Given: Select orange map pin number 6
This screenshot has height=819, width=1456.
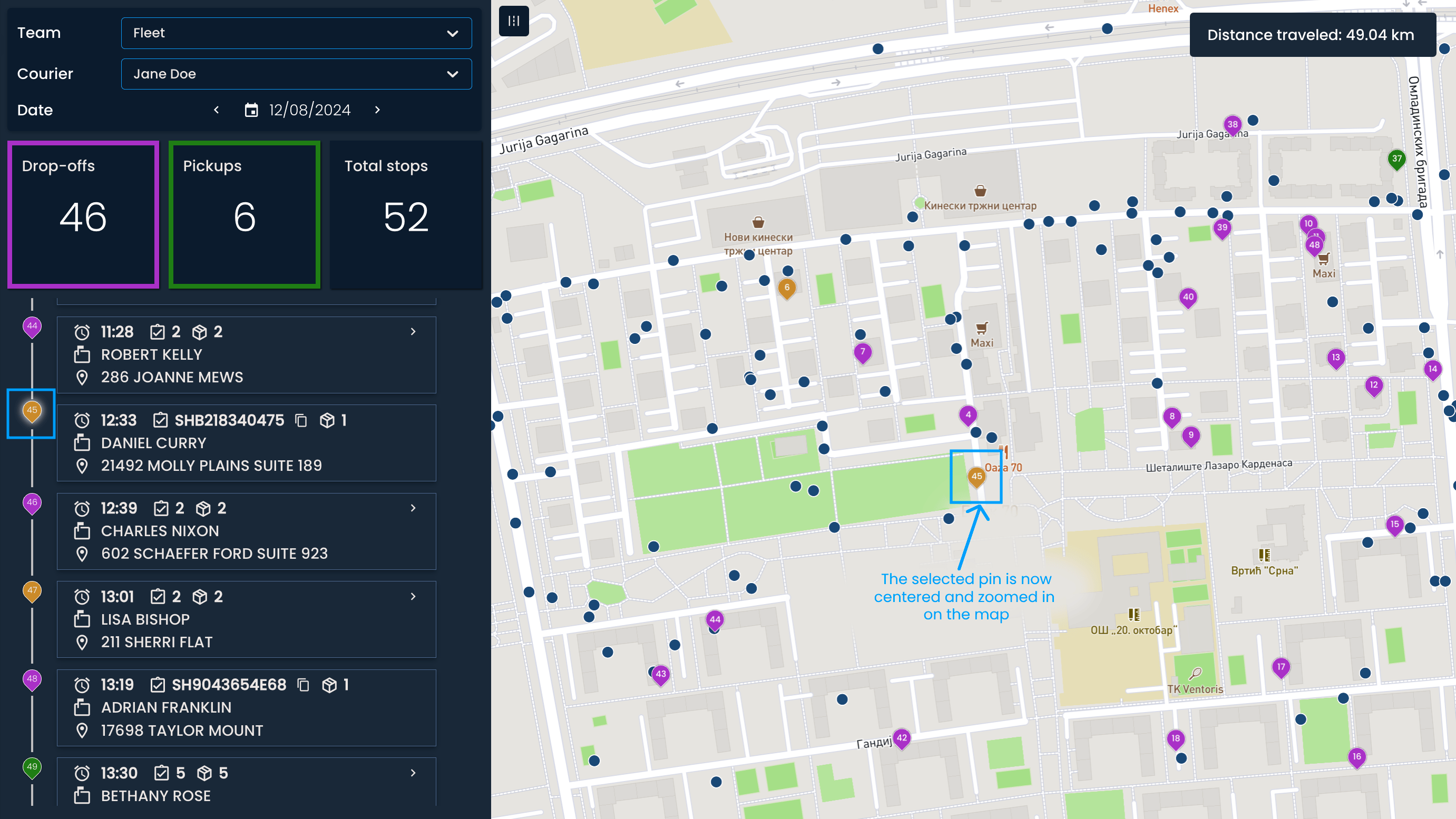Looking at the screenshot, I should coord(786,288).
